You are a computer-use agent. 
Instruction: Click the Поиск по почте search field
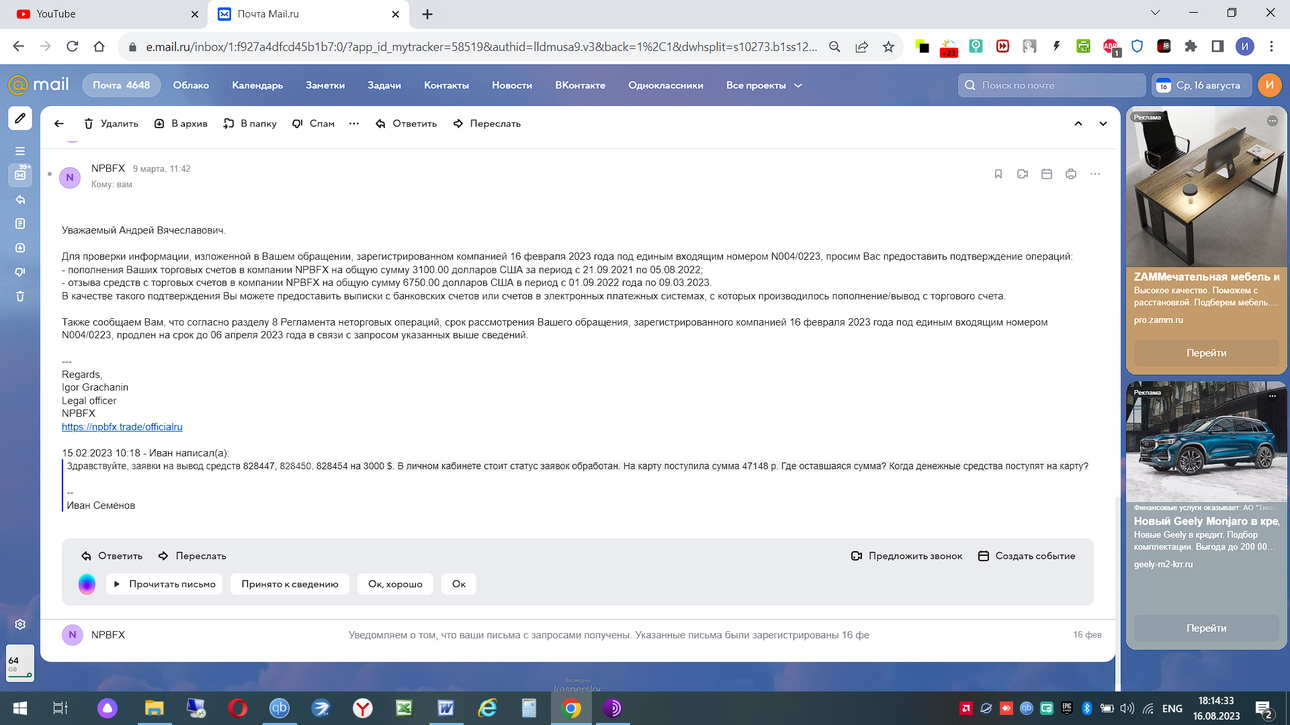point(1051,85)
